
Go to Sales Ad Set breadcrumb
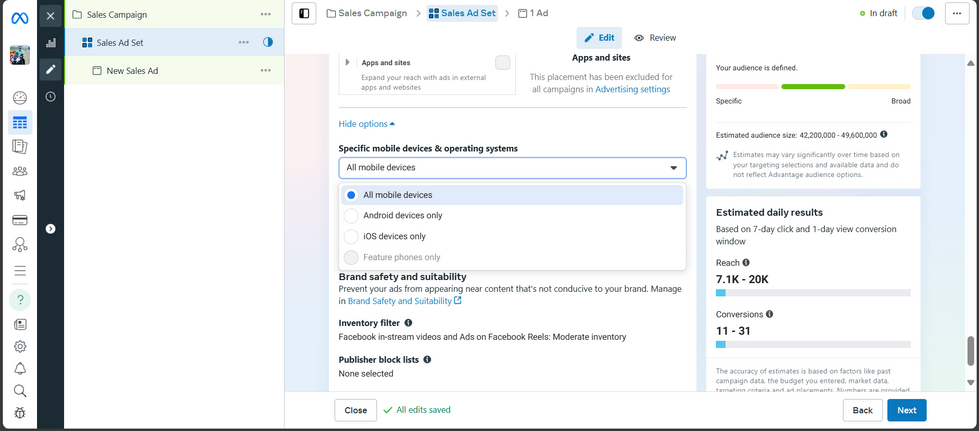[462, 13]
